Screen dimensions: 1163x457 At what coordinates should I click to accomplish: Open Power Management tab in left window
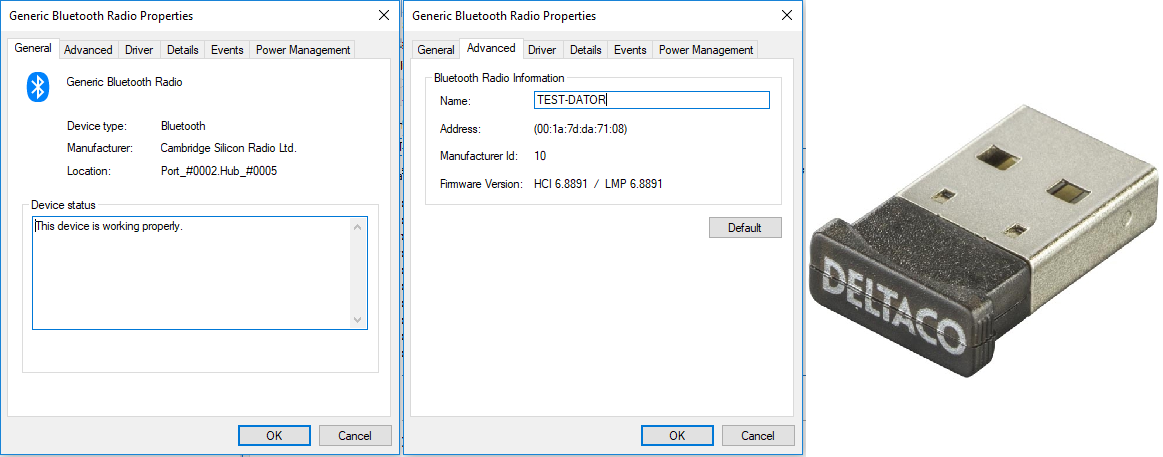click(303, 50)
